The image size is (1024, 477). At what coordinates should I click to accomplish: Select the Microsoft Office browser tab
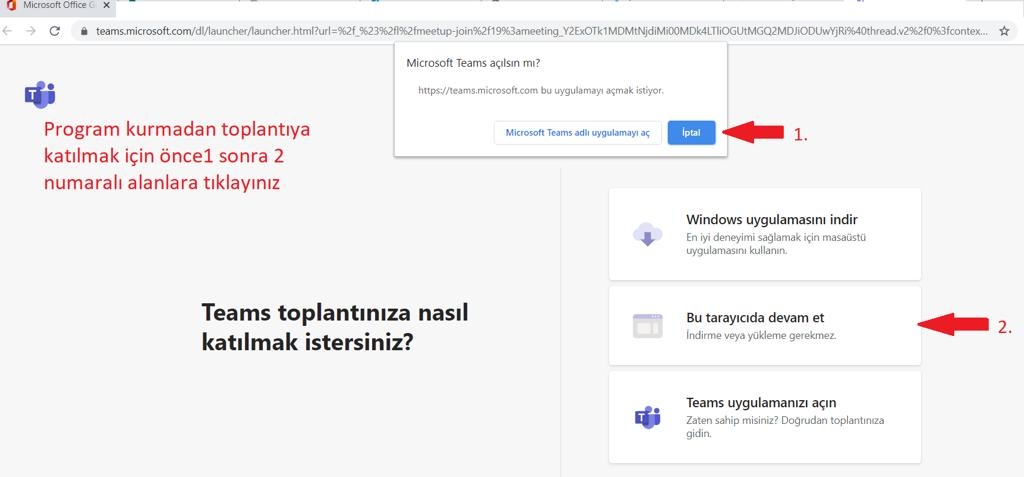click(57, 6)
